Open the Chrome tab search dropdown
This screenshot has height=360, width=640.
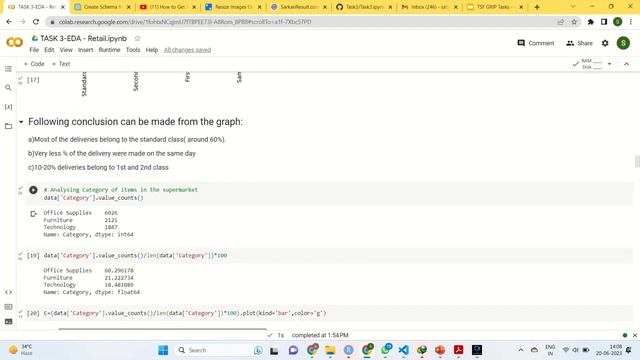(573, 7)
